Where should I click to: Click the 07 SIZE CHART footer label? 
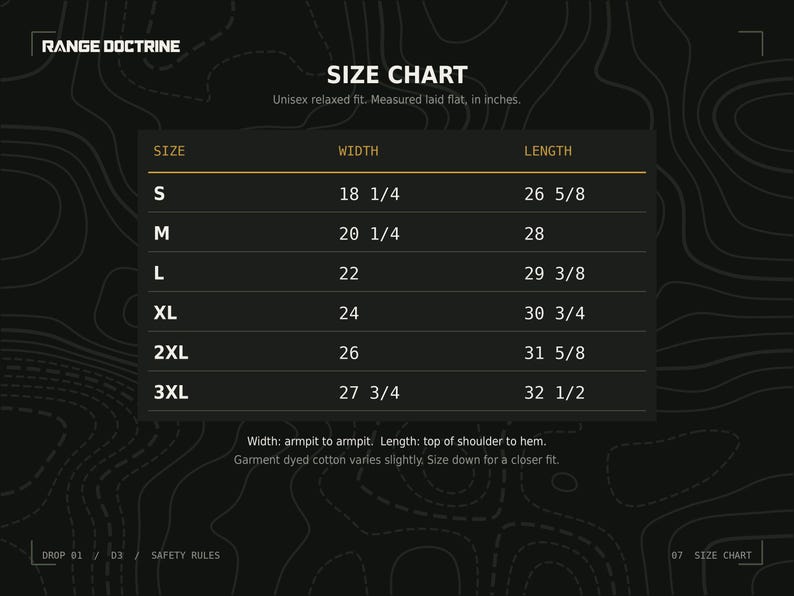711,555
